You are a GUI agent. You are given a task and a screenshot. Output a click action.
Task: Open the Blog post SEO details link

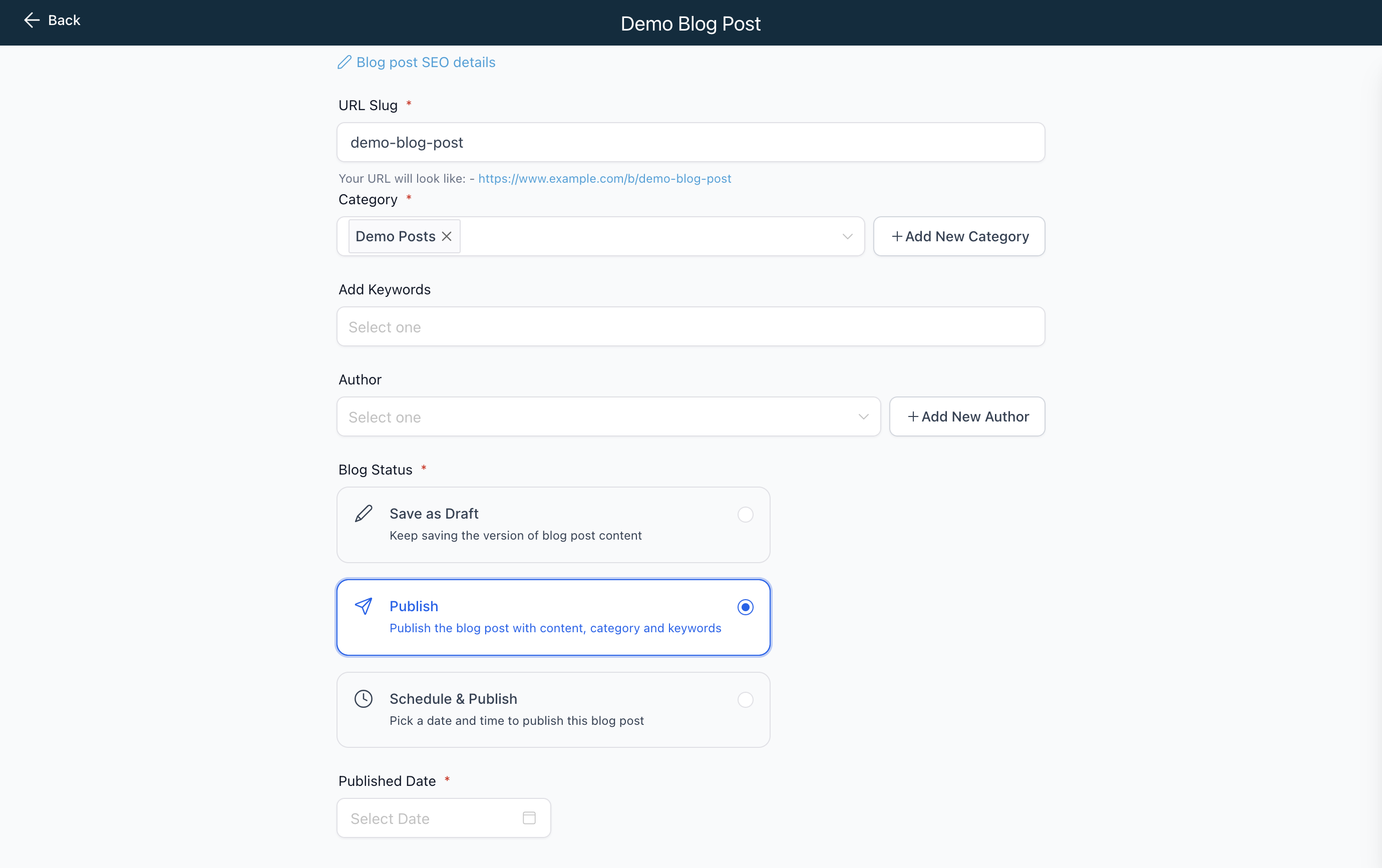click(x=425, y=62)
